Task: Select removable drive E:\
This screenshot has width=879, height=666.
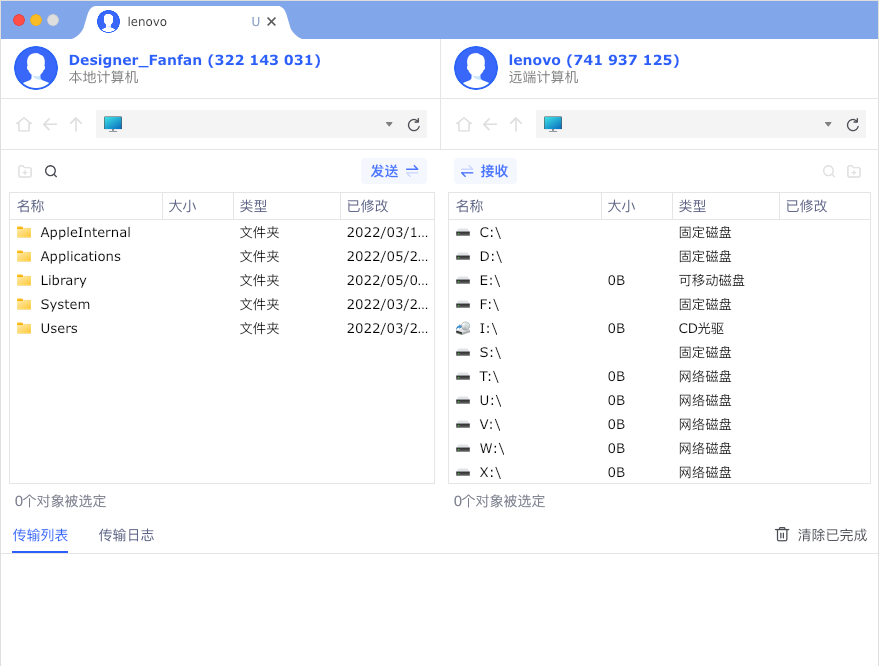Action: [659, 280]
